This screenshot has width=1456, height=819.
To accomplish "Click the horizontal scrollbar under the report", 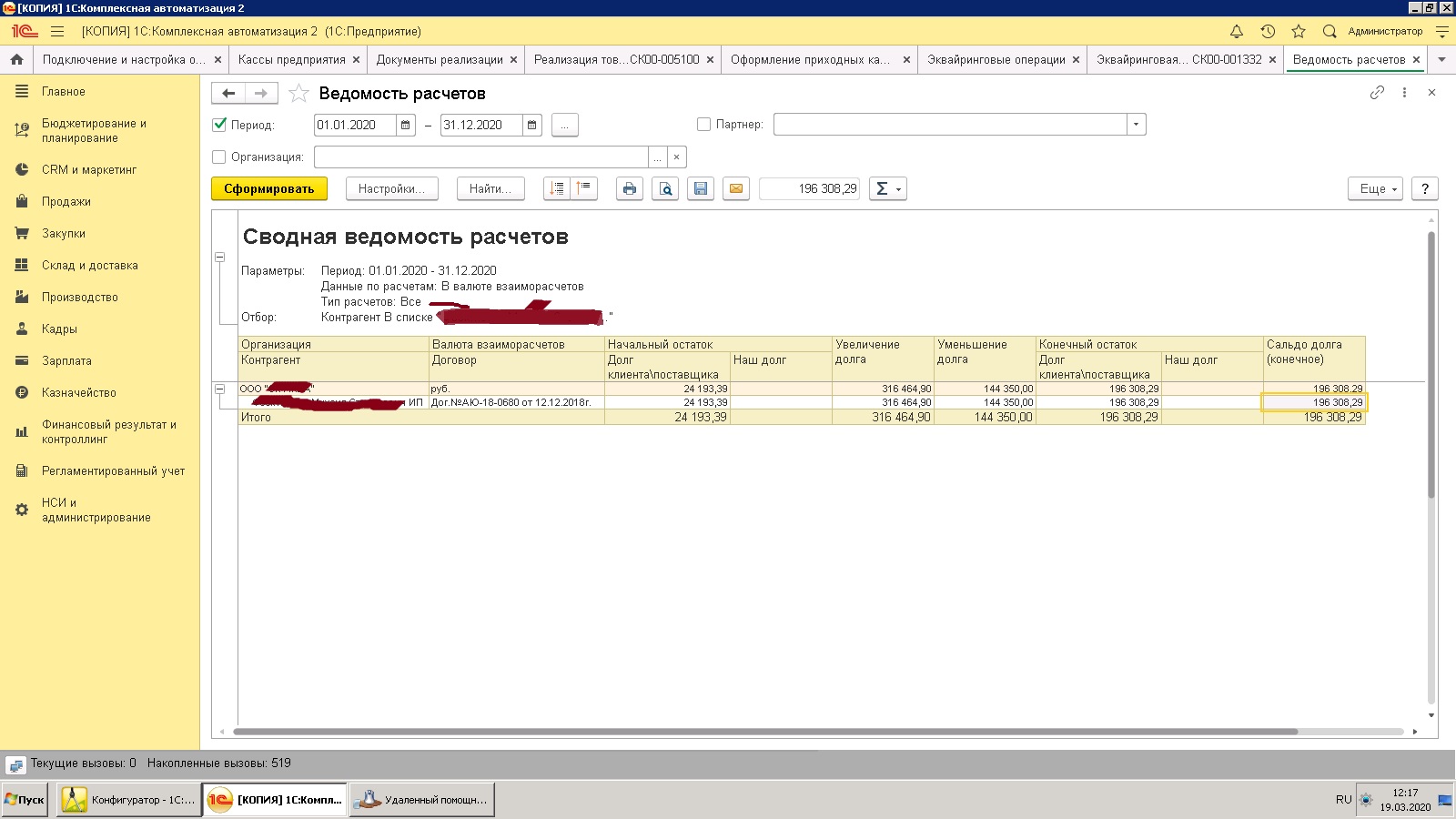I will (x=764, y=732).
